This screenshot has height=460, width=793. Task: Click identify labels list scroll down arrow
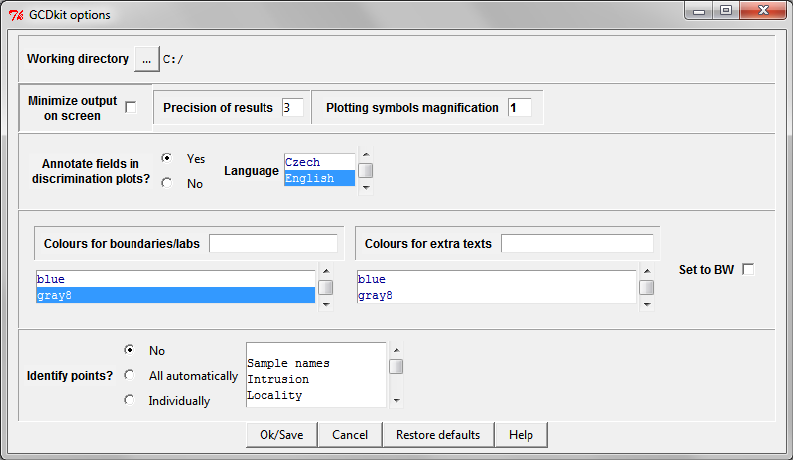pos(396,400)
